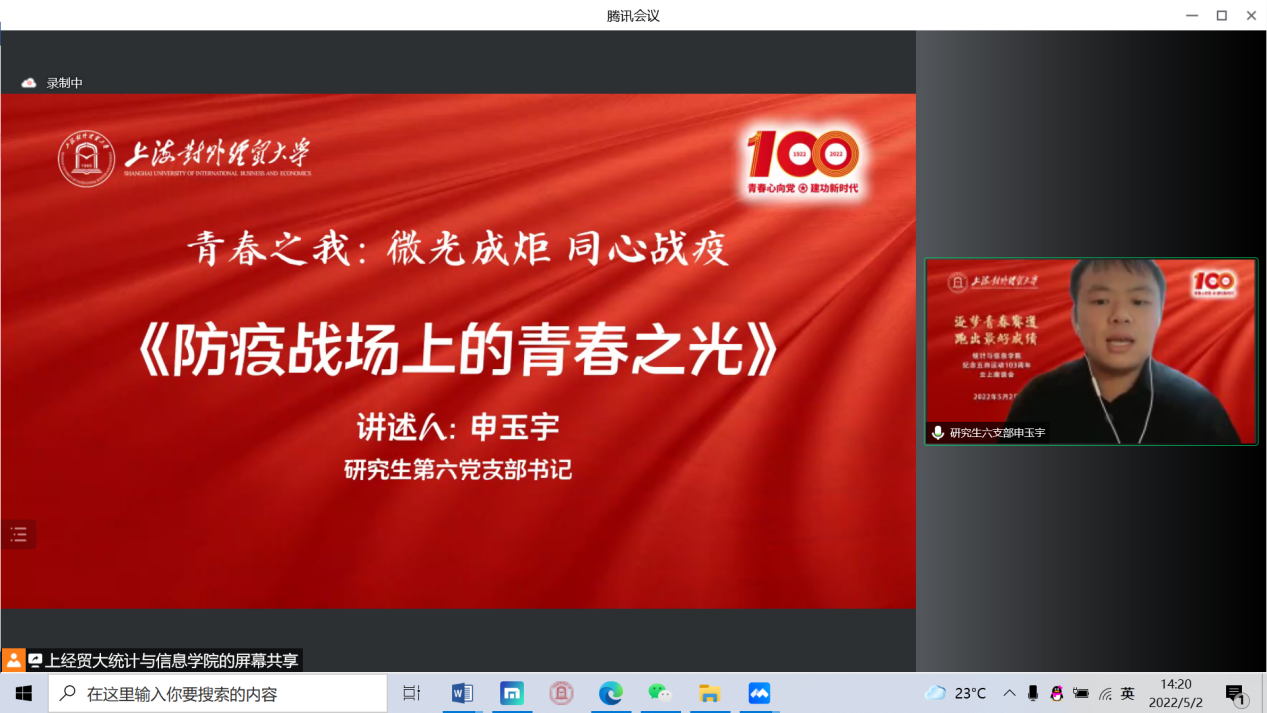The width and height of the screenshot is (1267, 713).
Task: Open the 23°C weather widget
Action: coord(956,693)
